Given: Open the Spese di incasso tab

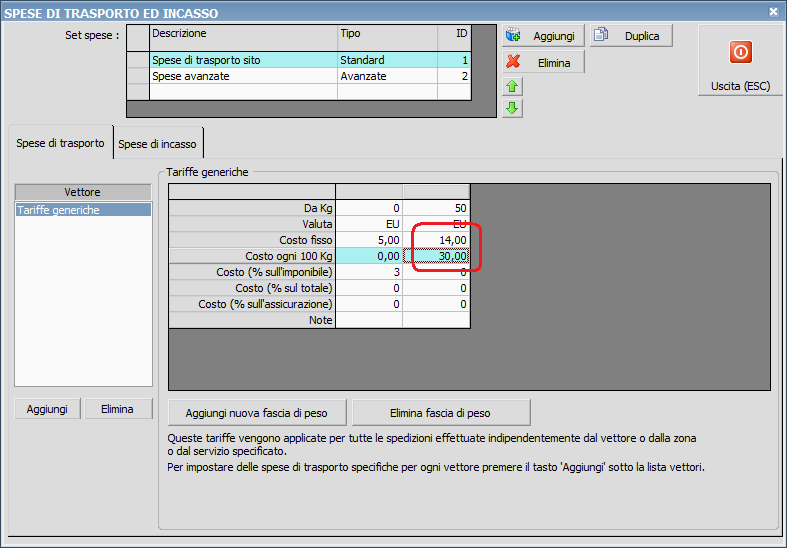Looking at the screenshot, I should [x=158, y=144].
